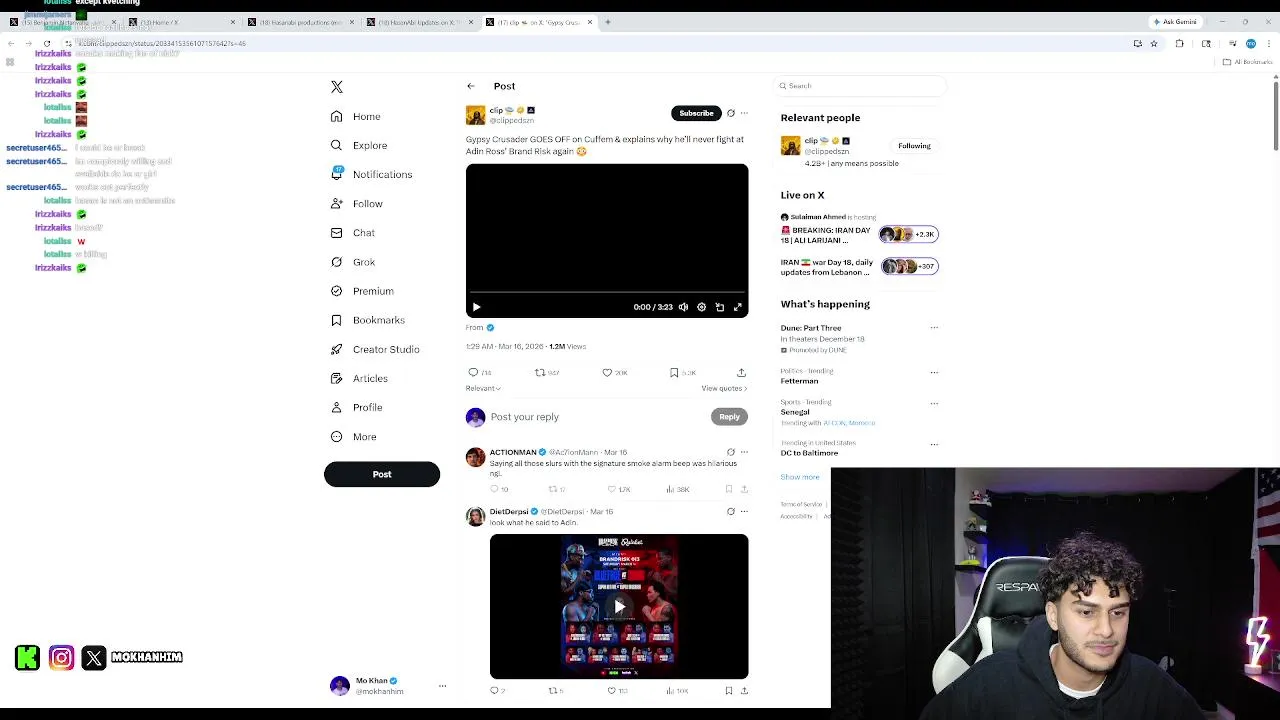The width and height of the screenshot is (1280, 720).
Task: Seek on the main video progress bar
Action: pos(607,293)
